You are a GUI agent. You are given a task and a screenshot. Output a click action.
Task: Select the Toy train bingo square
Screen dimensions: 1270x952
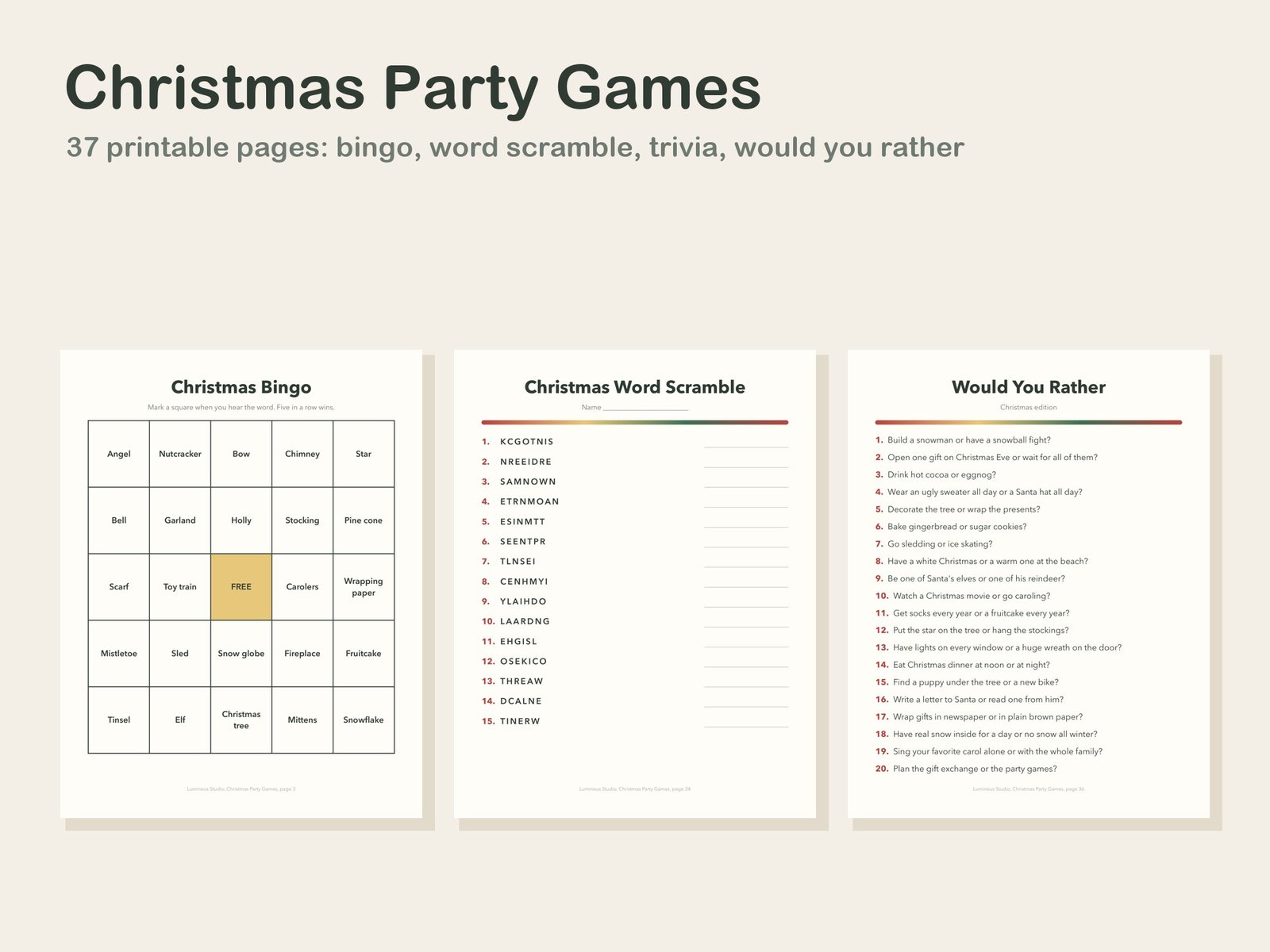click(x=180, y=587)
